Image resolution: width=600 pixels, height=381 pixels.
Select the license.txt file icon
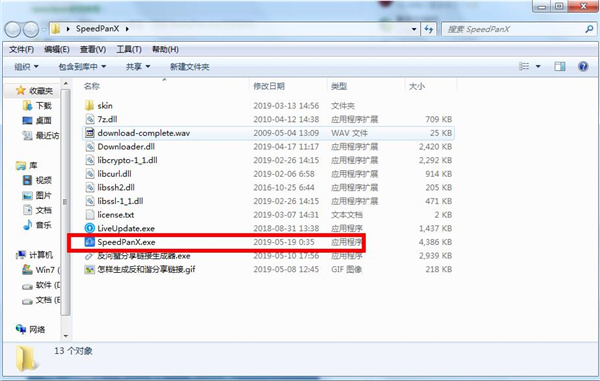[x=90, y=215]
